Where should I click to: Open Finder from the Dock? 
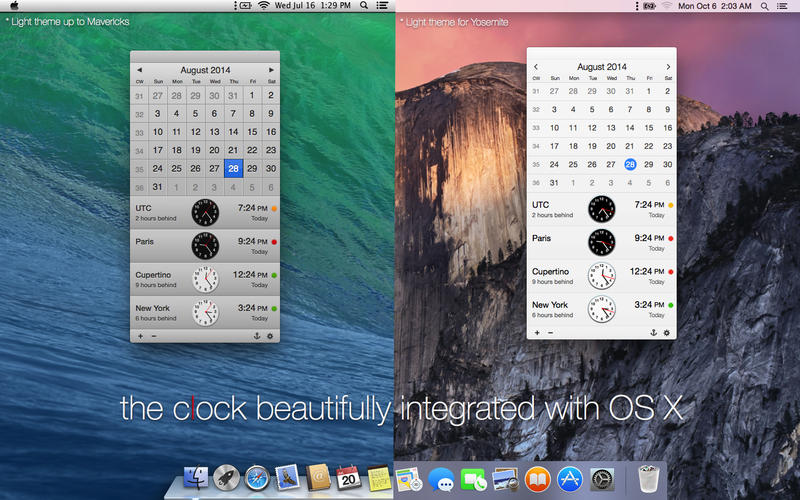click(x=196, y=478)
